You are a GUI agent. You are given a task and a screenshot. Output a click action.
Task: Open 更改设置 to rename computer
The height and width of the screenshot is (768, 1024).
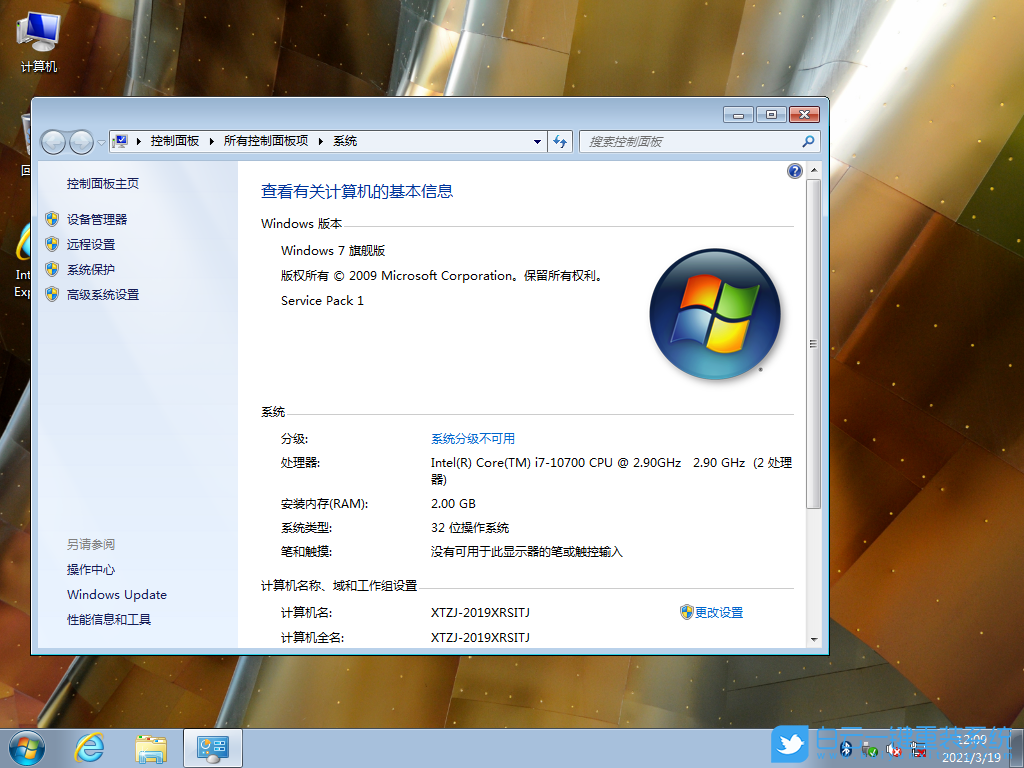(719, 611)
